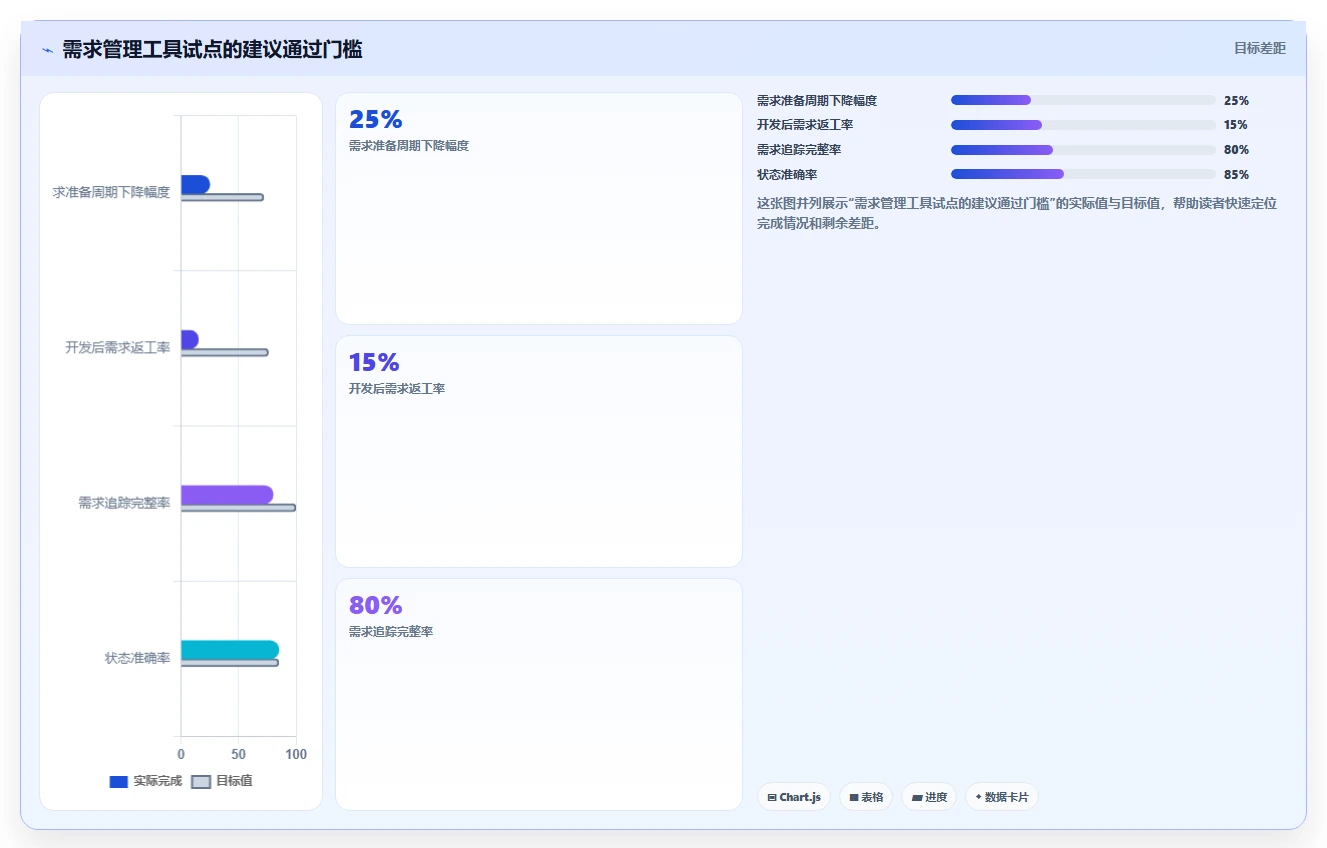The height and width of the screenshot is (848, 1327).
Task: Click the lightning icon beside the title
Action: 47,50
